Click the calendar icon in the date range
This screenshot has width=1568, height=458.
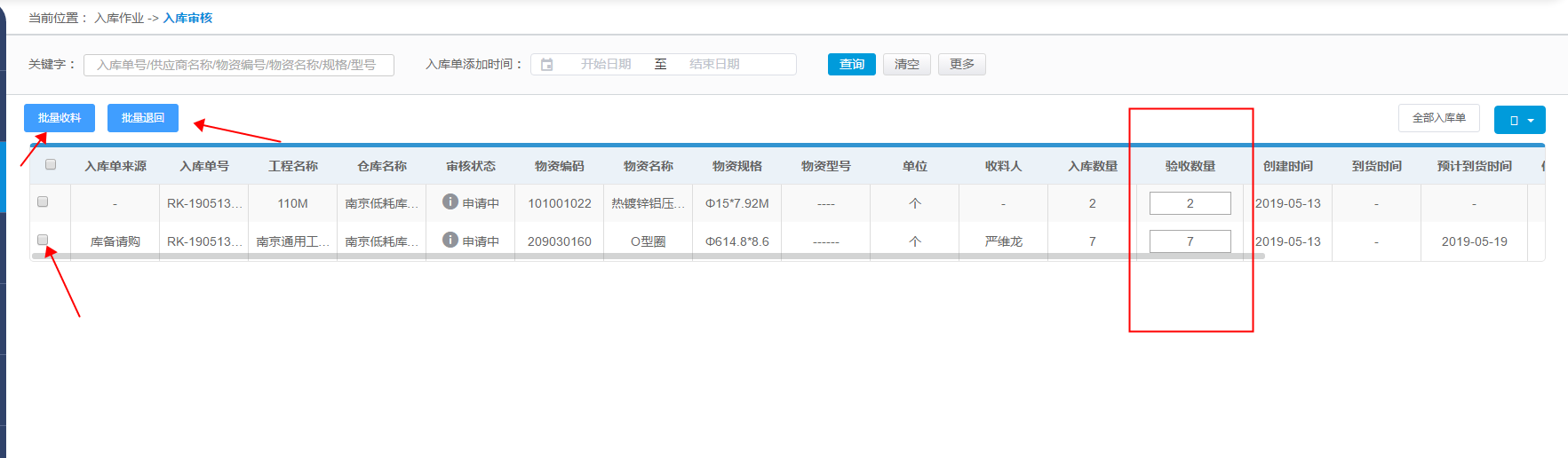point(547,65)
